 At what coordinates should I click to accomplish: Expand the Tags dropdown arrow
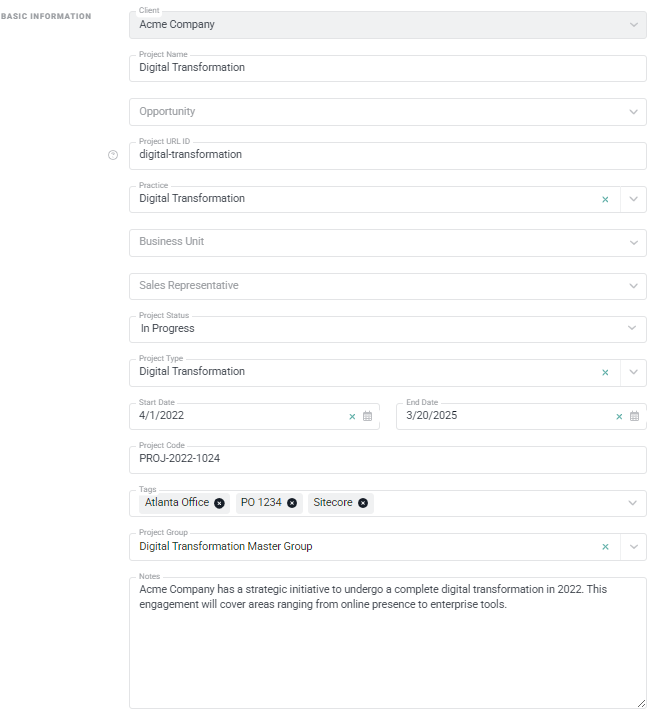pos(633,503)
